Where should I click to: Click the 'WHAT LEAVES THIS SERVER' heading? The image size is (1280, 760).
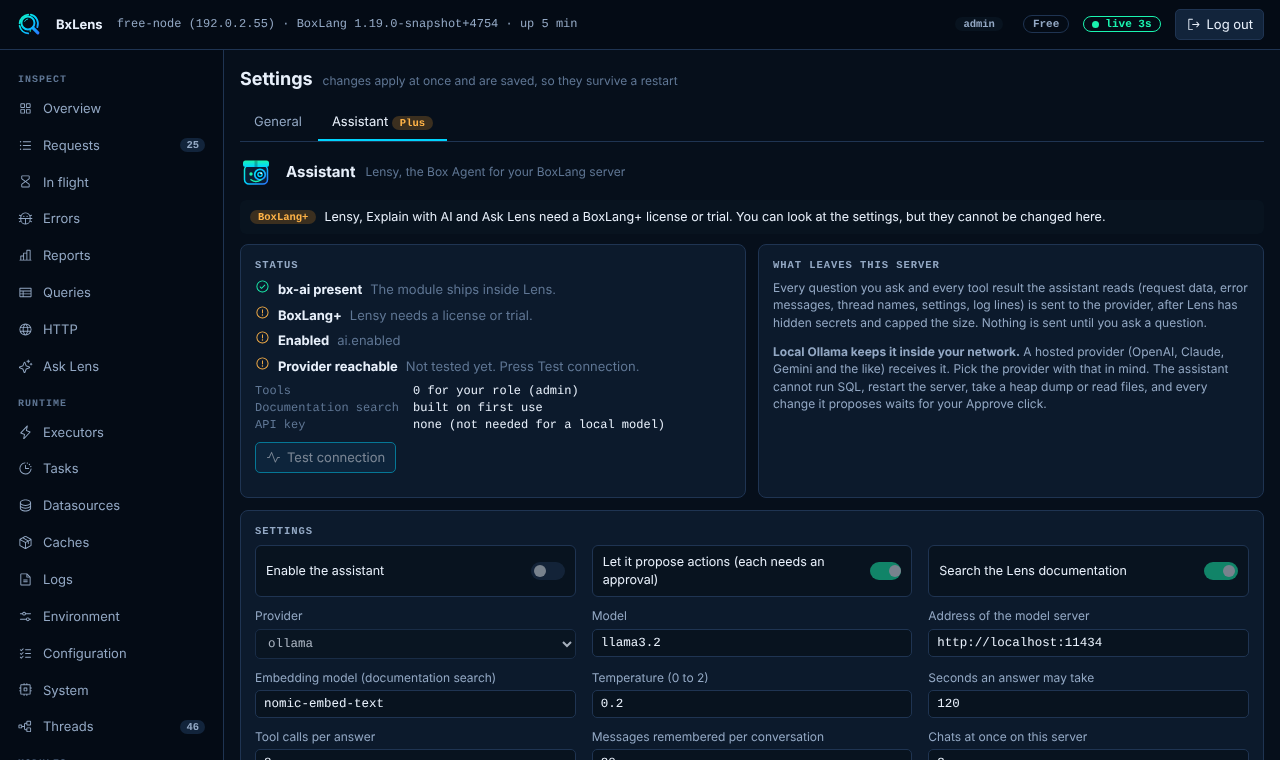tap(856, 265)
